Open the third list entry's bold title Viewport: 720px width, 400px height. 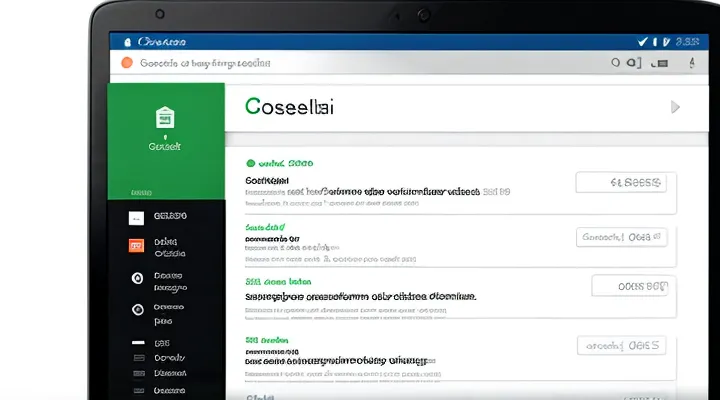click(360, 297)
